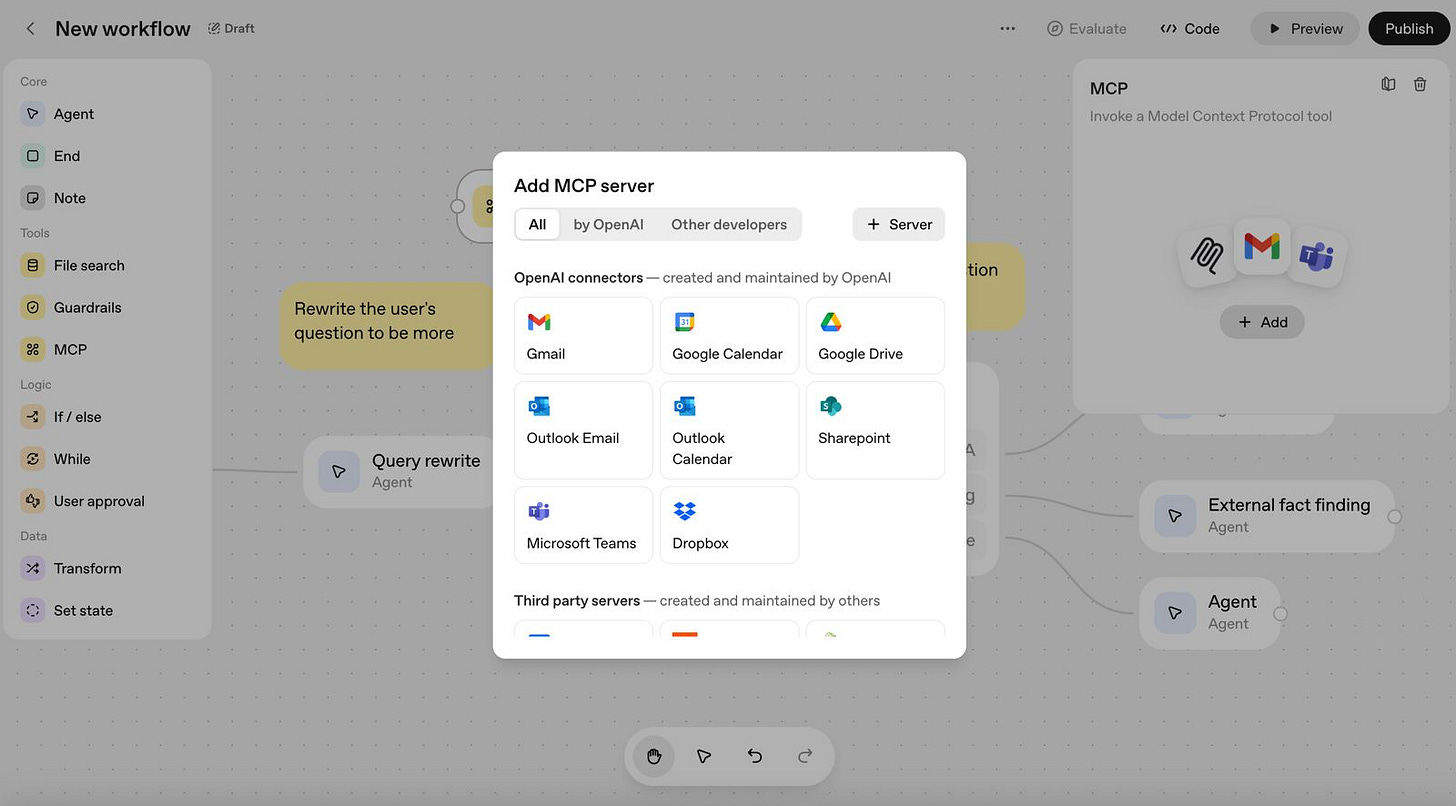This screenshot has width=1456, height=806.
Task: Open the Code view
Action: (x=1190, y=28)
